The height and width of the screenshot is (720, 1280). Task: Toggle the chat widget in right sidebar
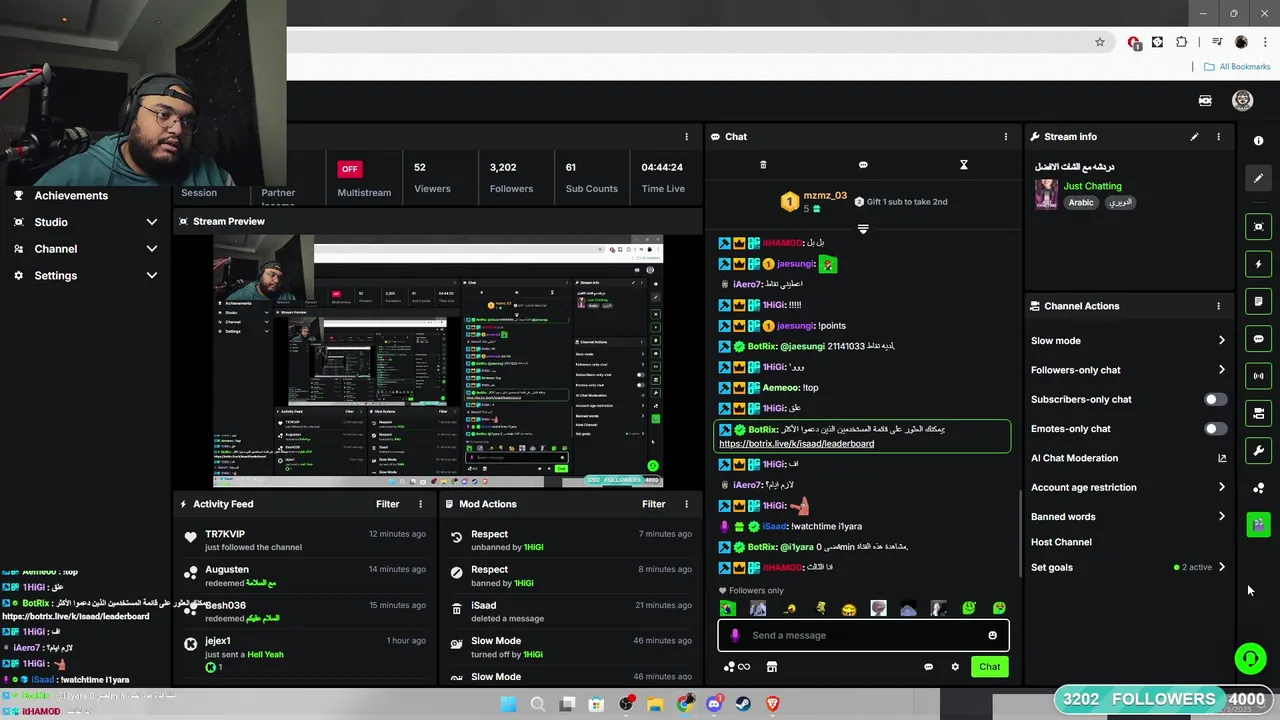(1258, 339)
